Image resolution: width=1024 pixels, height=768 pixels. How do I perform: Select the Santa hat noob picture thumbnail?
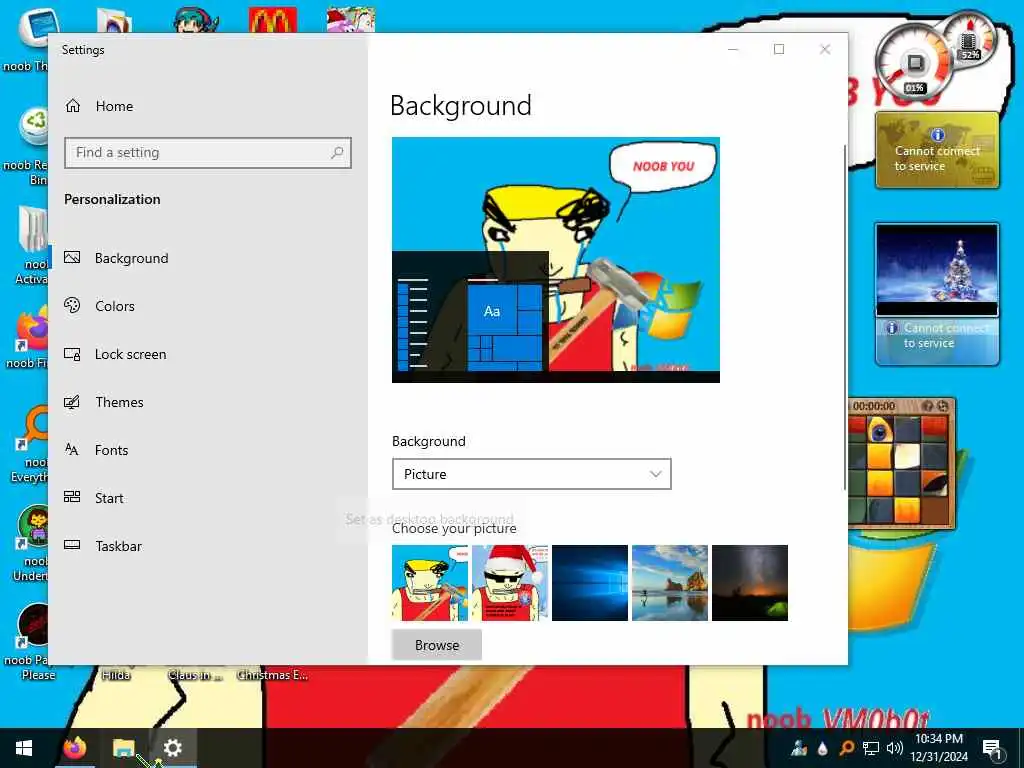[510, 583]
